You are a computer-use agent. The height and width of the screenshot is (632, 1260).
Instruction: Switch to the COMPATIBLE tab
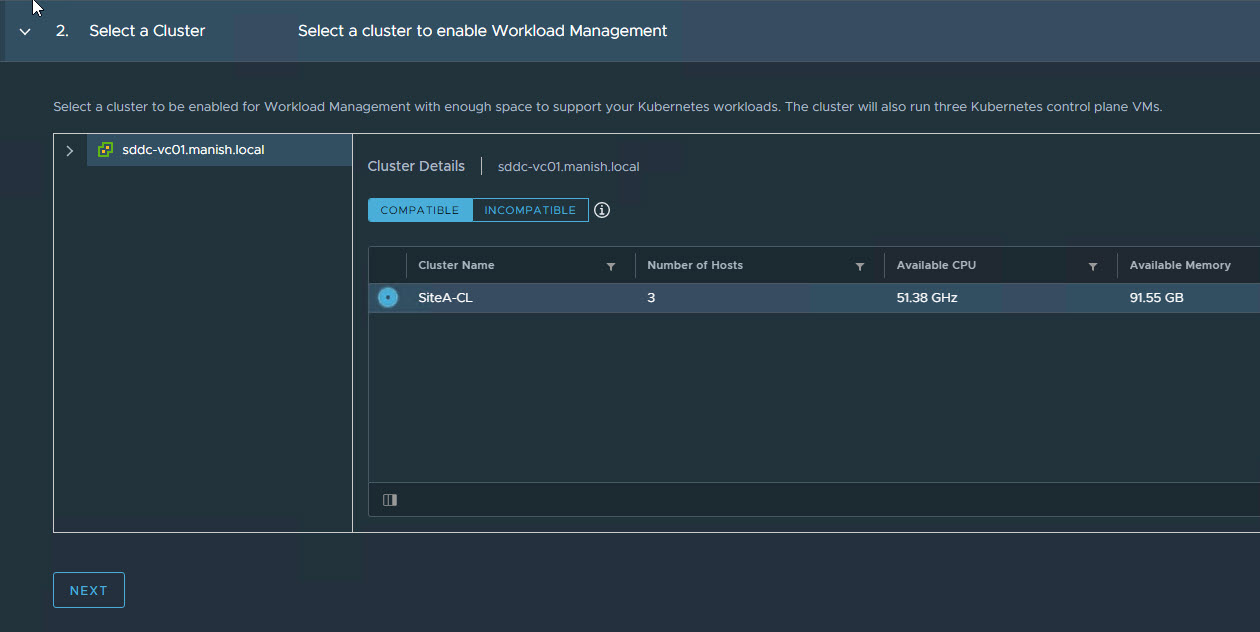pos(420,210)
